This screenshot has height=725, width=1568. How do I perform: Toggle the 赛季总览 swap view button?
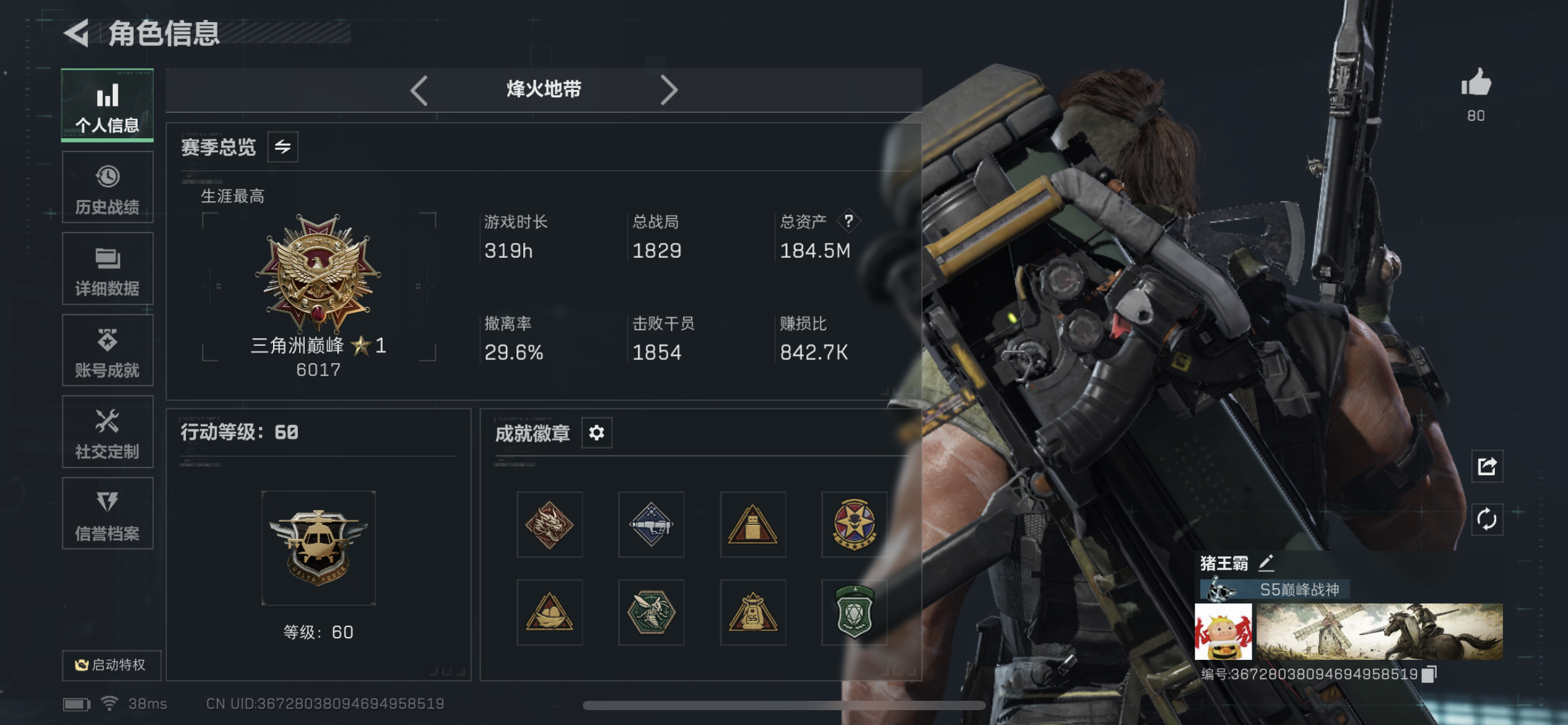tap(282, 147)
